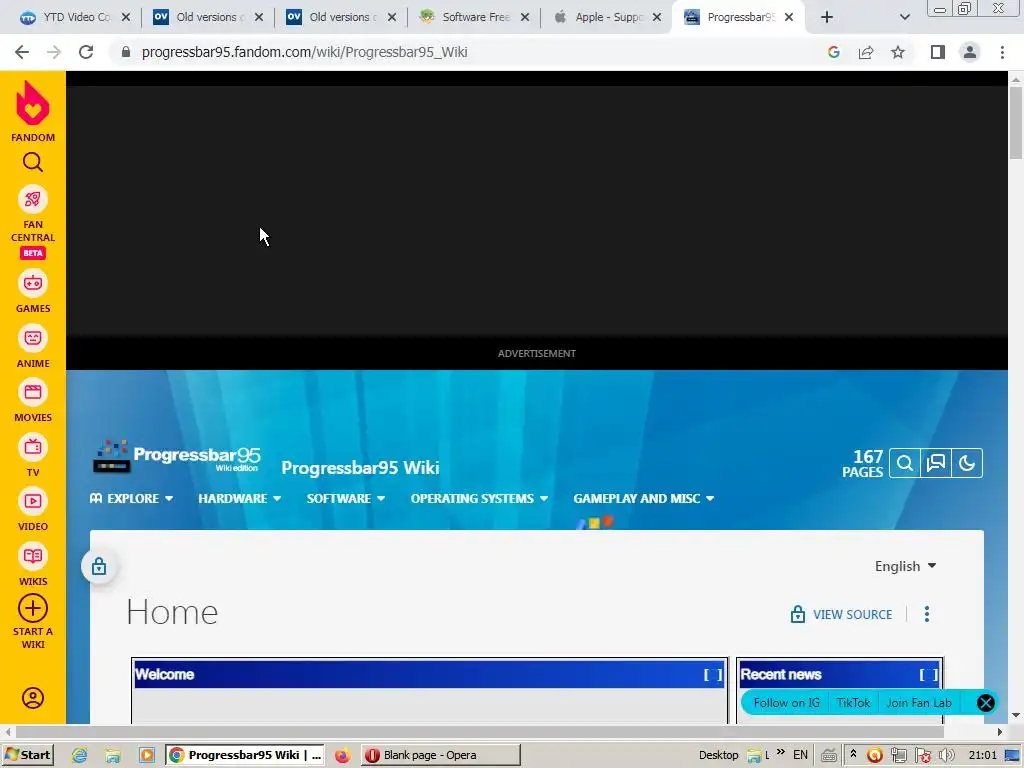The image size is (1024, 768).
Task: Click the page protection lock icon
Action: 99,566
